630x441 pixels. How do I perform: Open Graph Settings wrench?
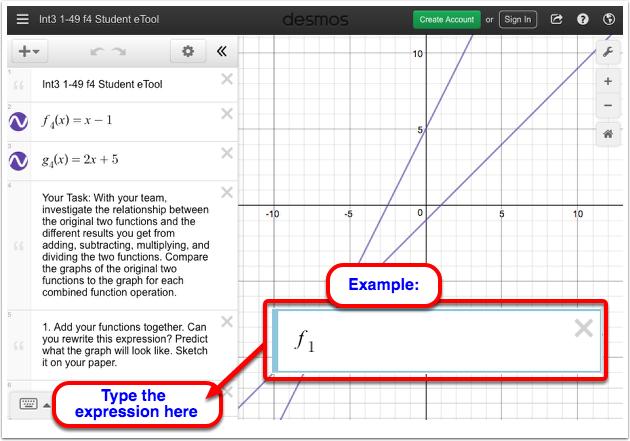pyautogui.click(x=608, y=52)
